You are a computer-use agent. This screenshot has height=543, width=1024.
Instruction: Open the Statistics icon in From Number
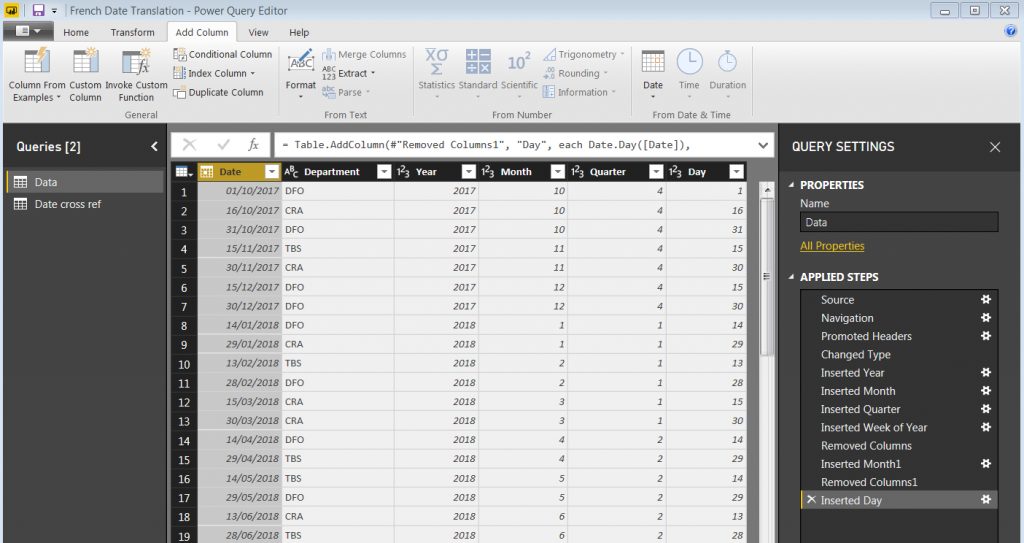tap(436, 62)
